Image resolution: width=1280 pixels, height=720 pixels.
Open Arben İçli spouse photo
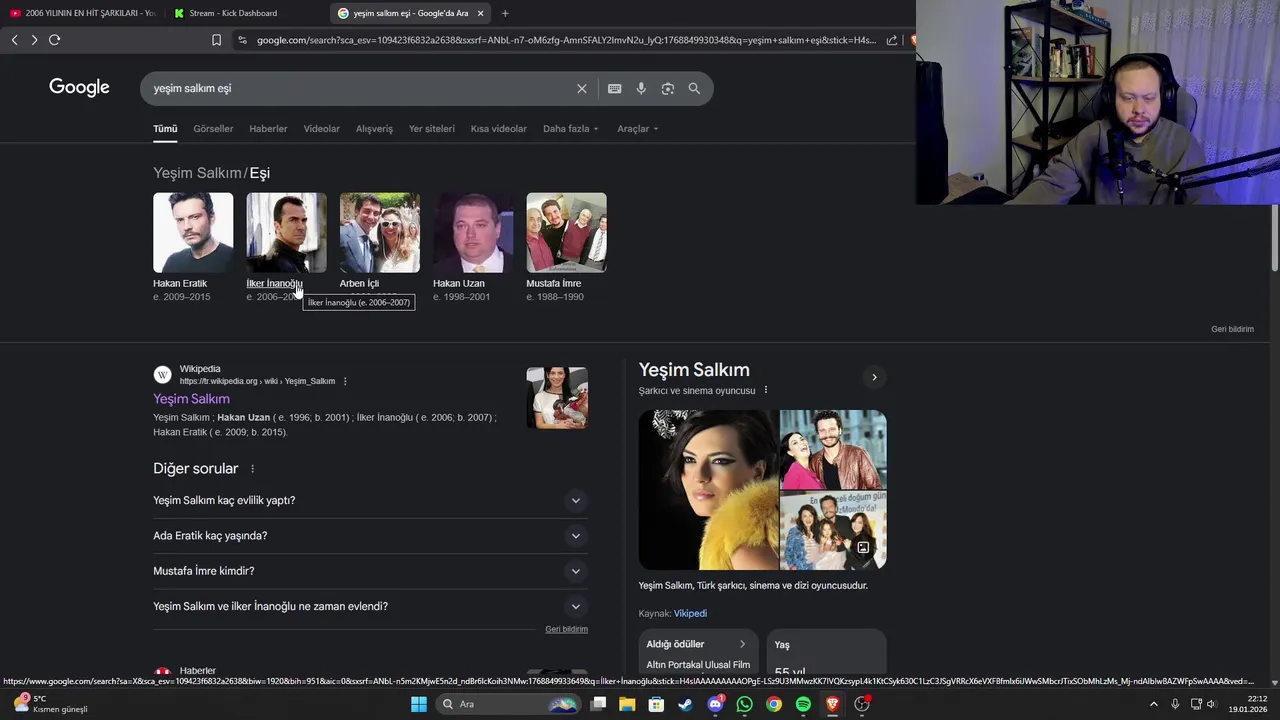point(380,232)
